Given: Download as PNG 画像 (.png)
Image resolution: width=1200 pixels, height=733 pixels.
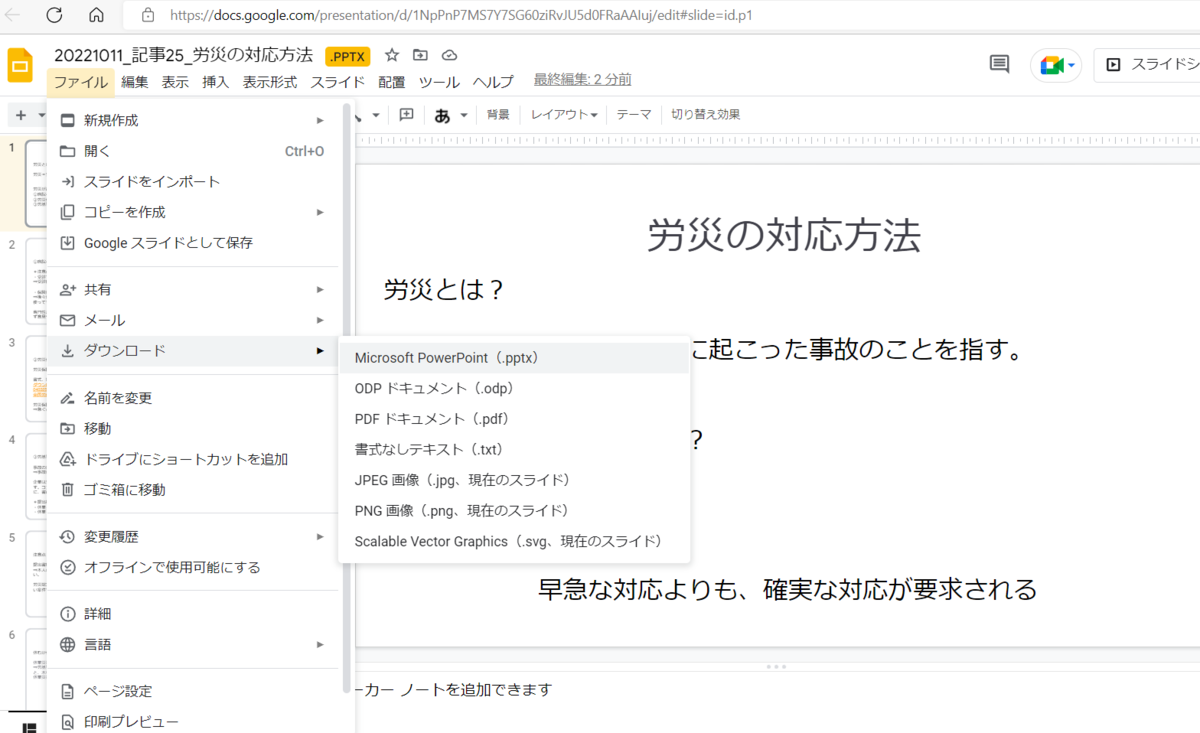Looking at the screenshot, I should click(x=514, y=511).
